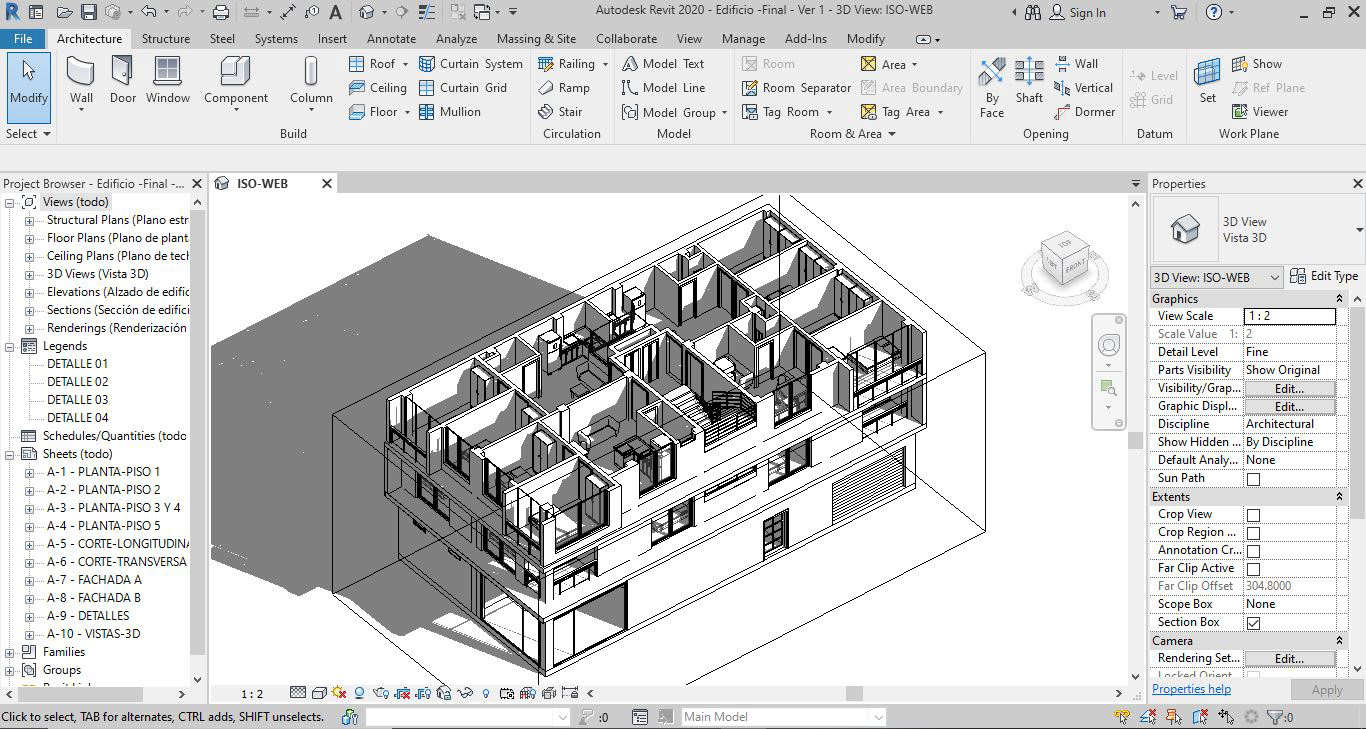
Task: Click Edit Type in Properties panel
Action: click(x=1324, y=277)
